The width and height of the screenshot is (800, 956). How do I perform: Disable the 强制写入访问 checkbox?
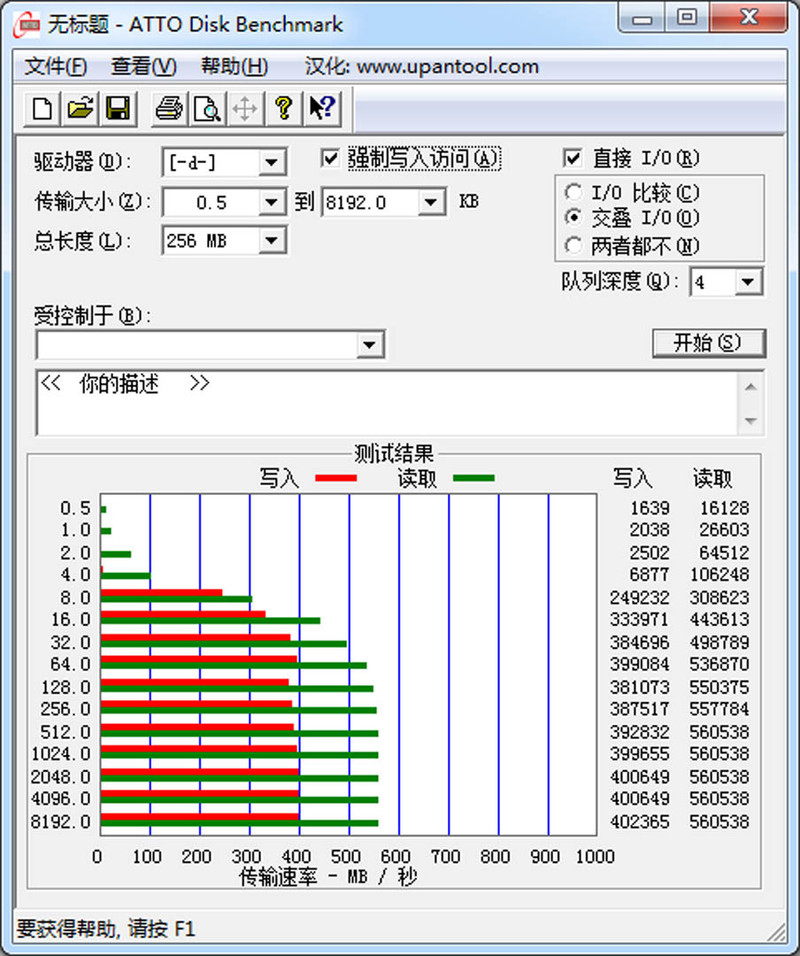click(x=330, y=157)
